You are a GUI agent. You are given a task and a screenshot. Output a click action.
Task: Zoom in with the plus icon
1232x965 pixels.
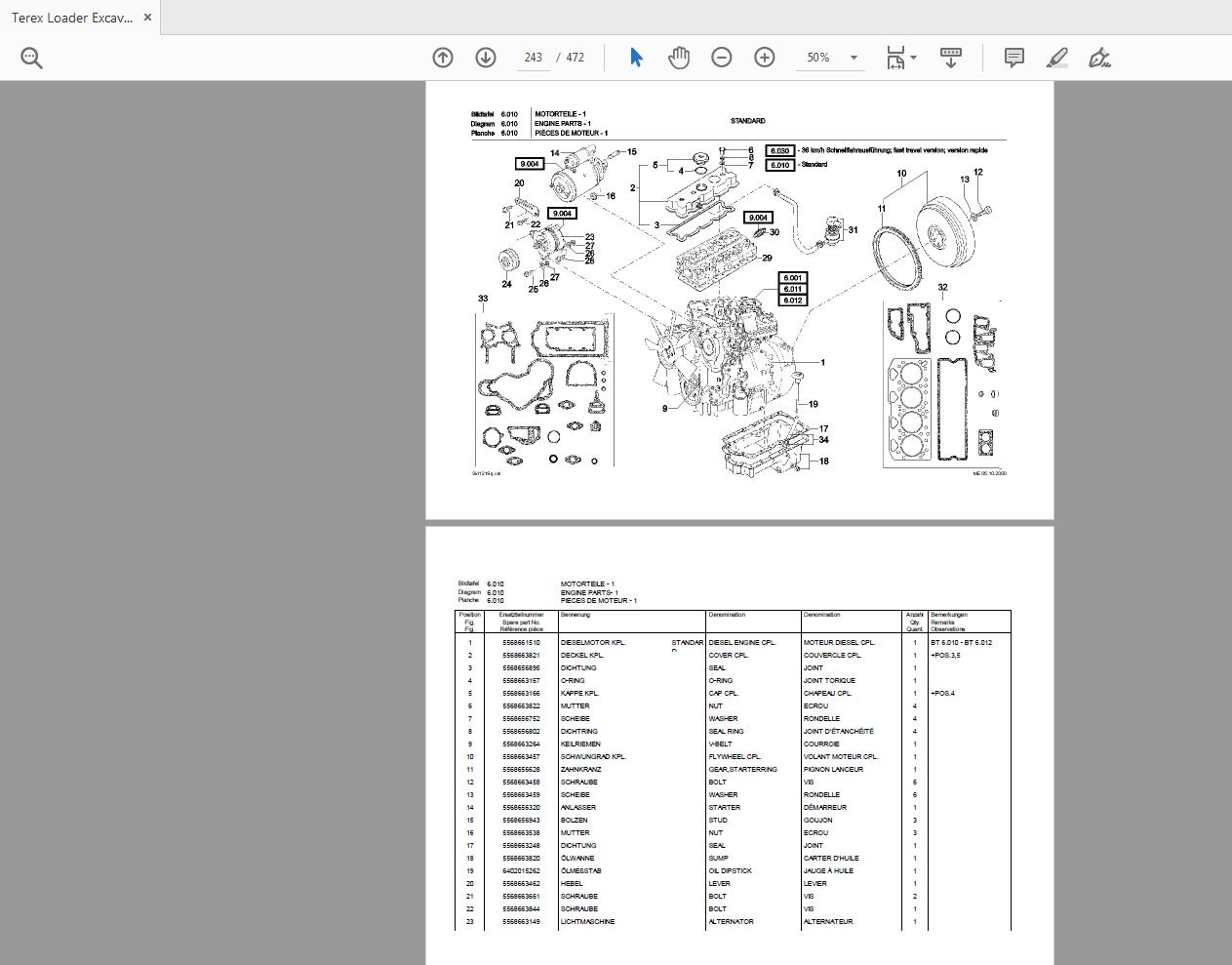pyautogui.click(x=764, y=58)
